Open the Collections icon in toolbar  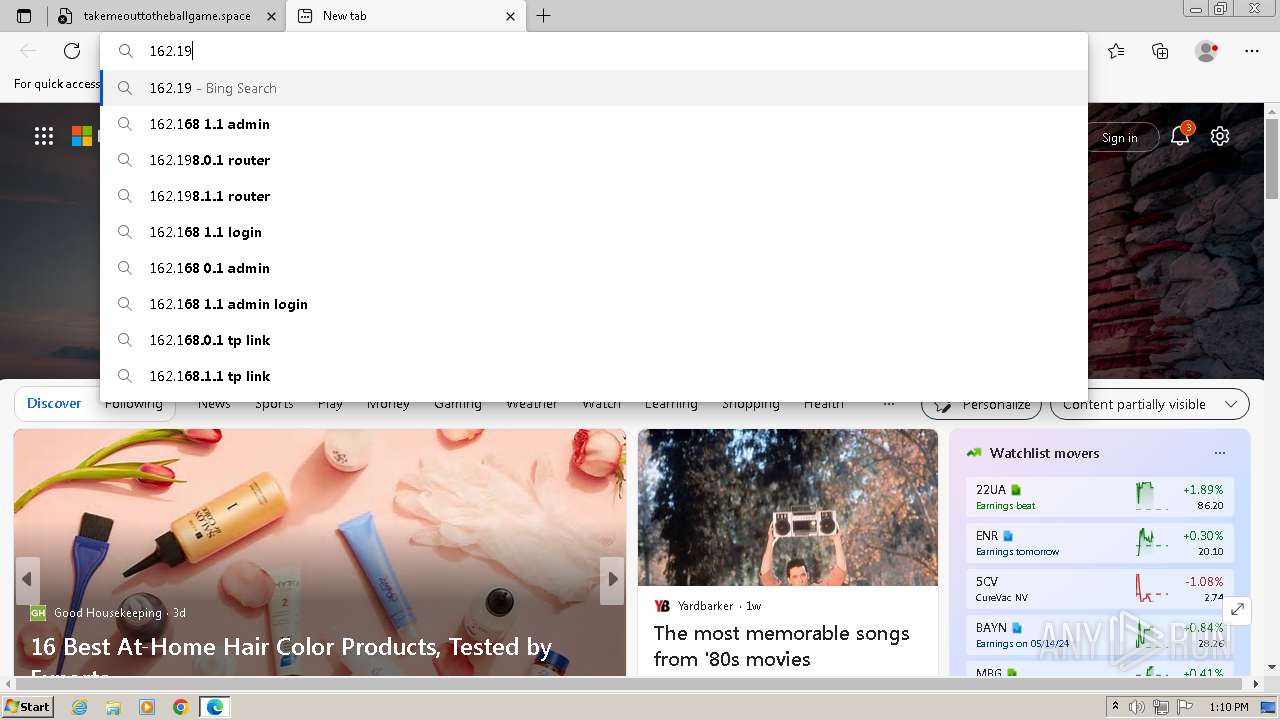1160,51
